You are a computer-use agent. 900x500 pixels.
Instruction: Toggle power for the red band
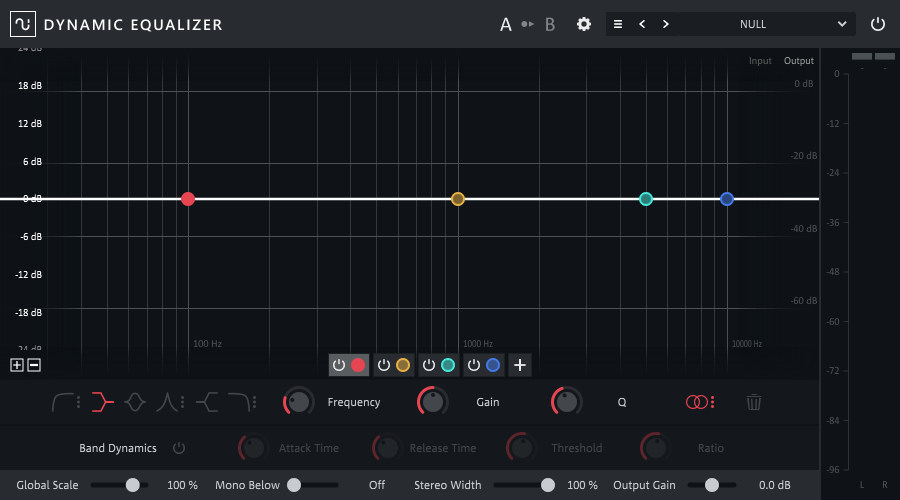(339, 365)
